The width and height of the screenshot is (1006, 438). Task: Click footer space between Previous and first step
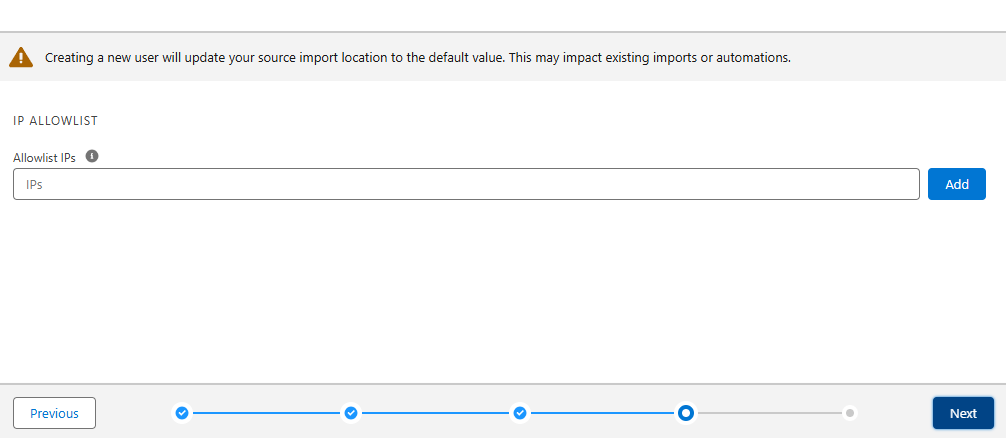[135, 412]
